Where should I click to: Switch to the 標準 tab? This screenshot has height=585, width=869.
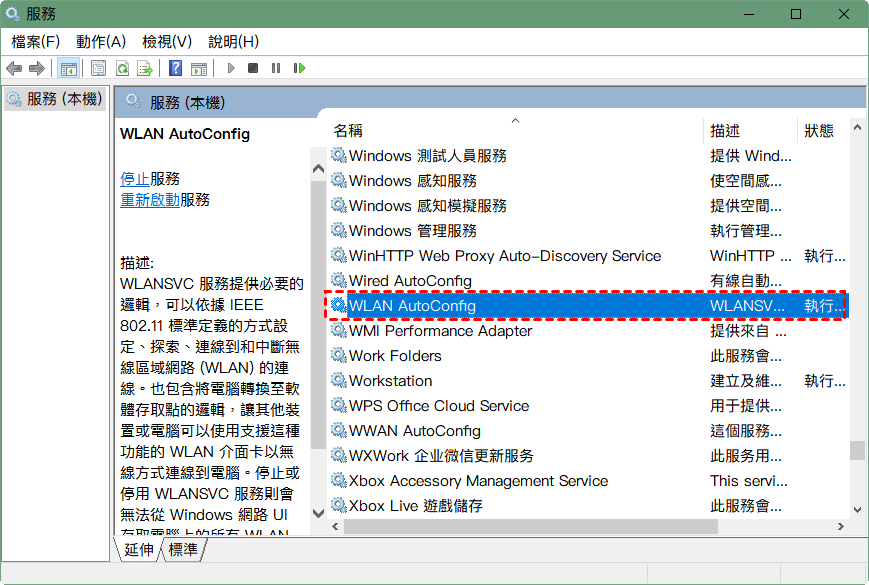click(x=183, y=550)
